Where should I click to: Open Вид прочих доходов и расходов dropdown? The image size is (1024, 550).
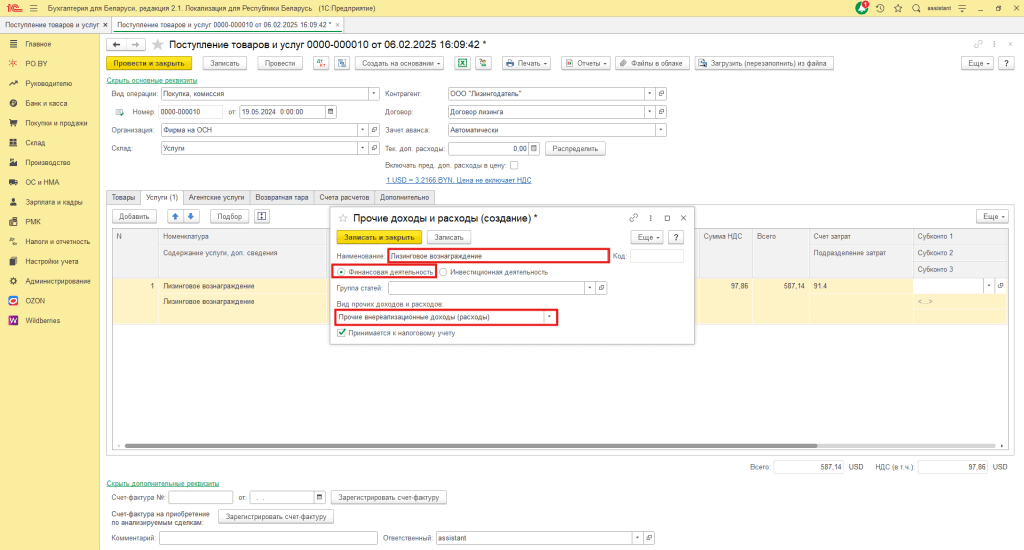(x=549, y=317)
